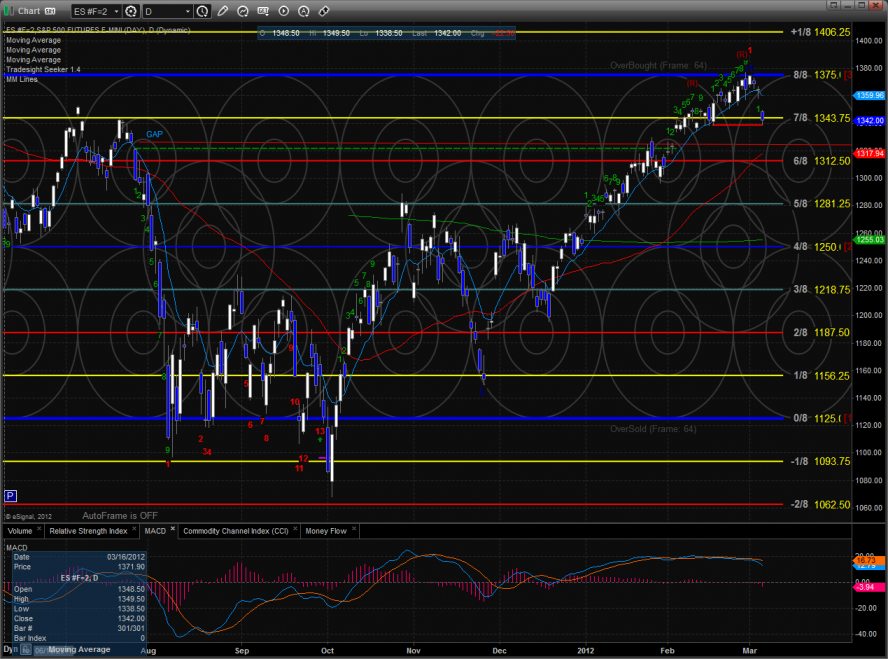Open the ES #F=2 symbol dropdown

(x=95, y=11)
